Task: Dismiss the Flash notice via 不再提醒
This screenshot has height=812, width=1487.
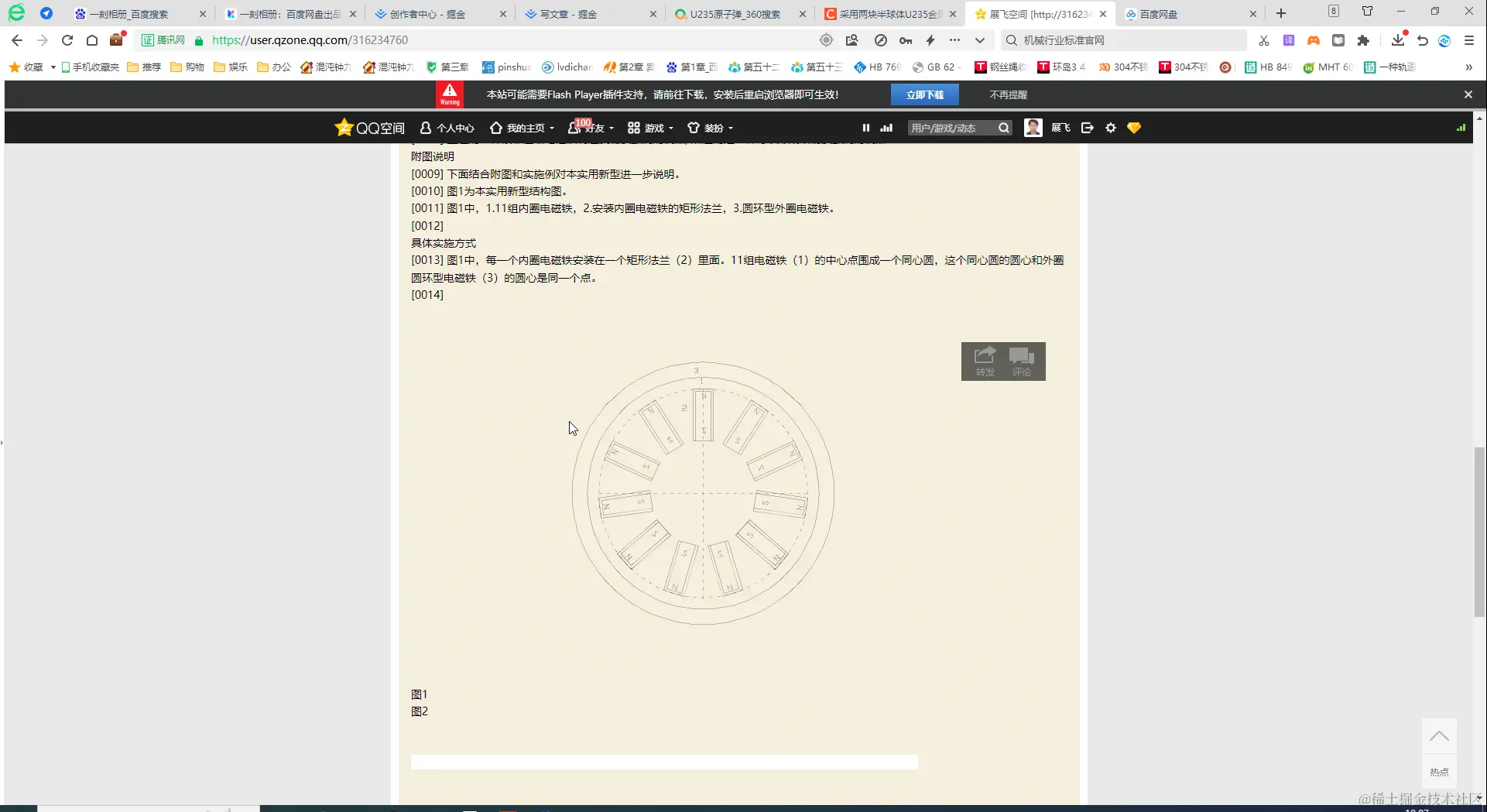Action: tap(1007, 94)
